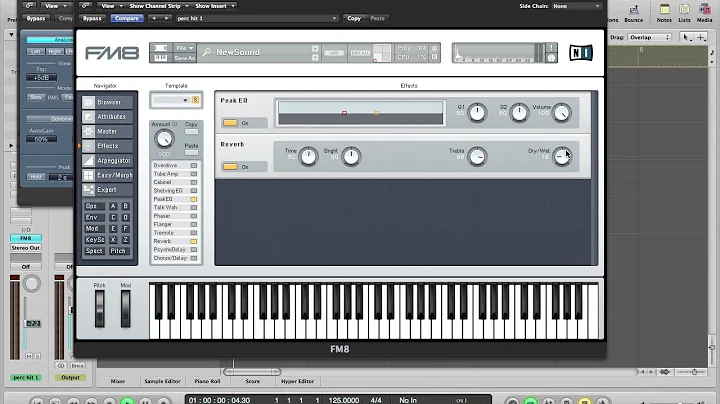This screenshot has width=720, height=404.
Task: Switch to the Sample Editor tab
Action: click(162, 381)
